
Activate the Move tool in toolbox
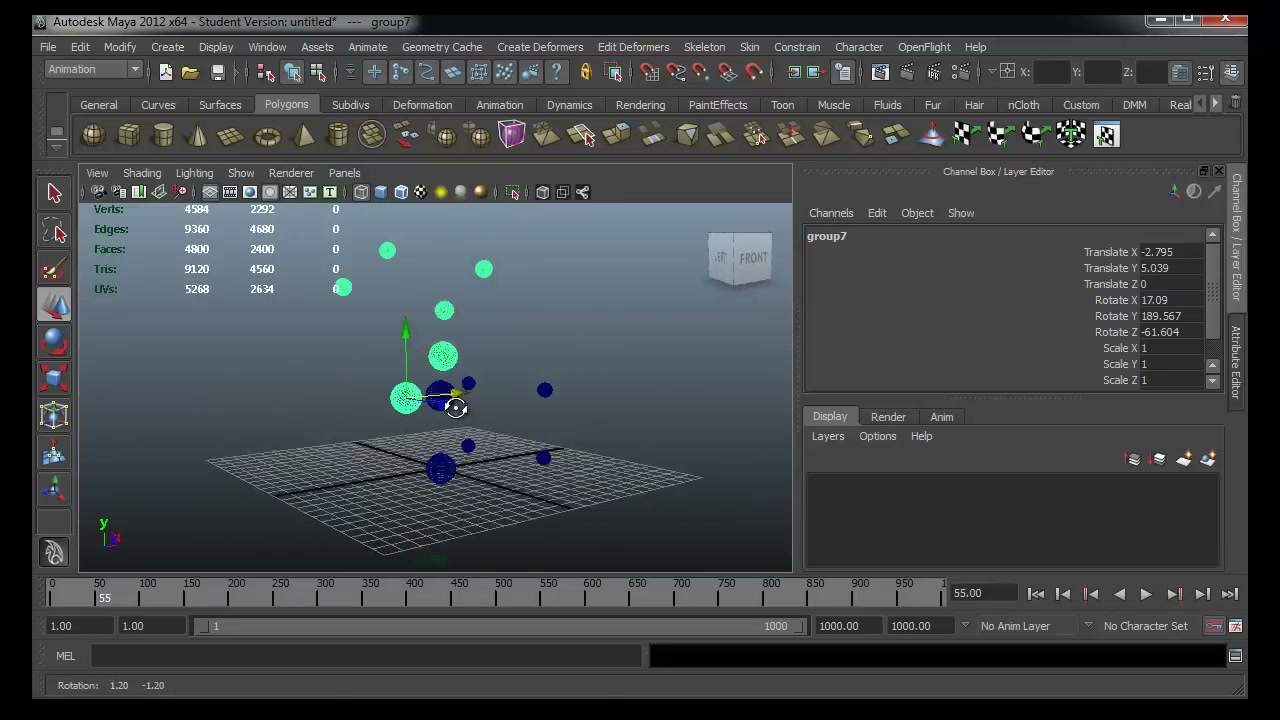point(54,305)
